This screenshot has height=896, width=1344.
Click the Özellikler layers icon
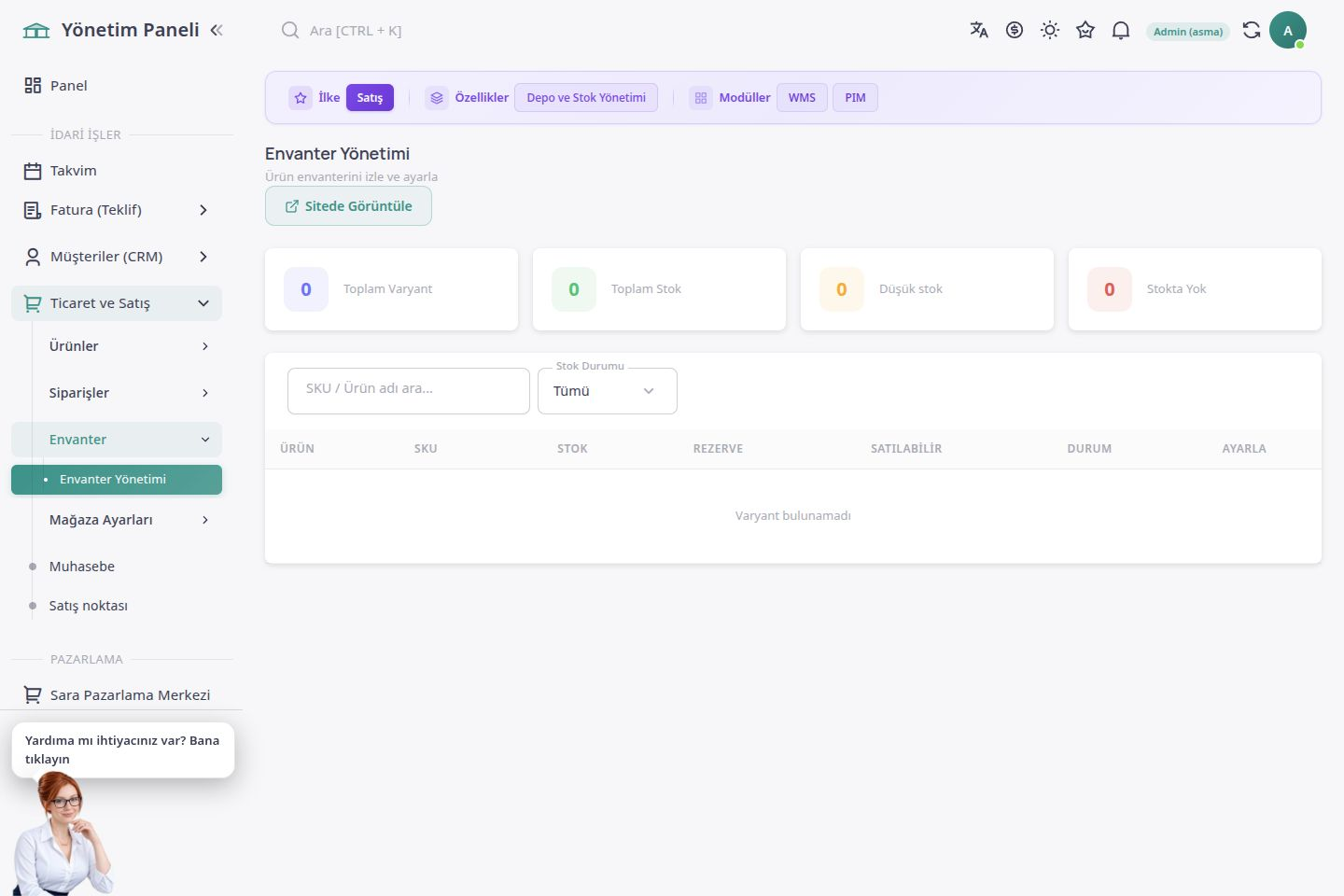click(437, 97)
